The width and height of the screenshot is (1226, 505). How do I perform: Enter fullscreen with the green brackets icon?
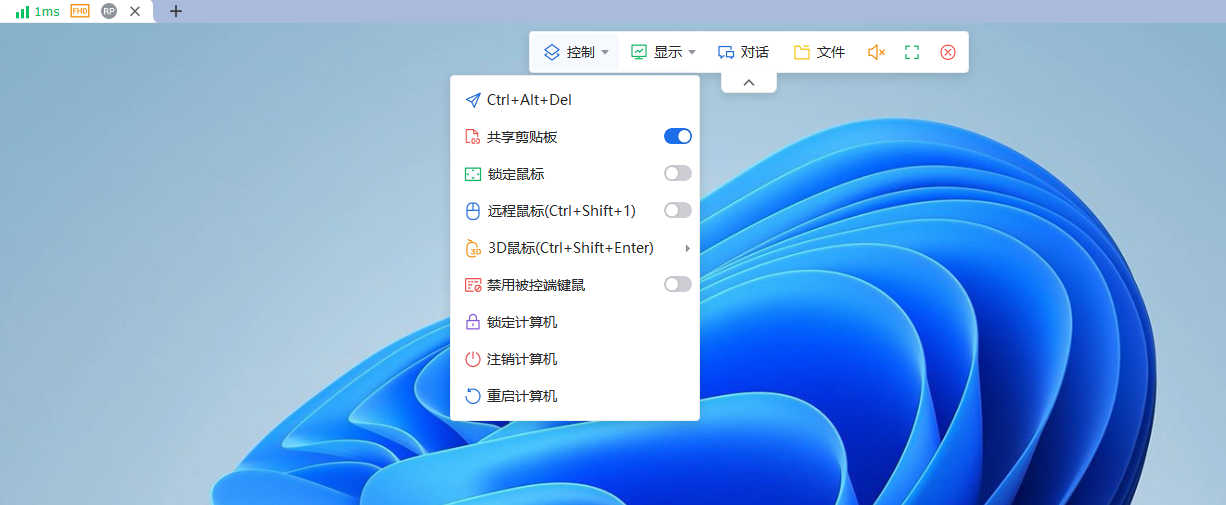click(911, 52)
